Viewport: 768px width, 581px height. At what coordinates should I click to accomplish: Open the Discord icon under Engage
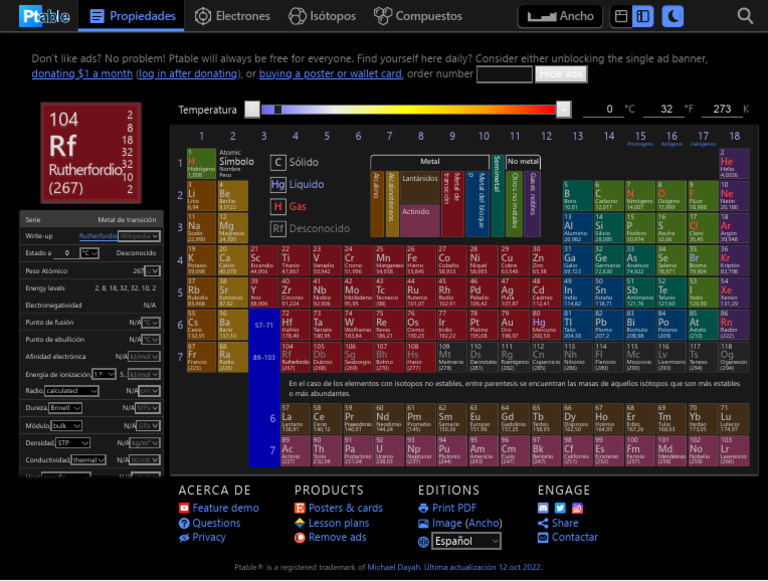pyautogui.click(x=544, y=508)
